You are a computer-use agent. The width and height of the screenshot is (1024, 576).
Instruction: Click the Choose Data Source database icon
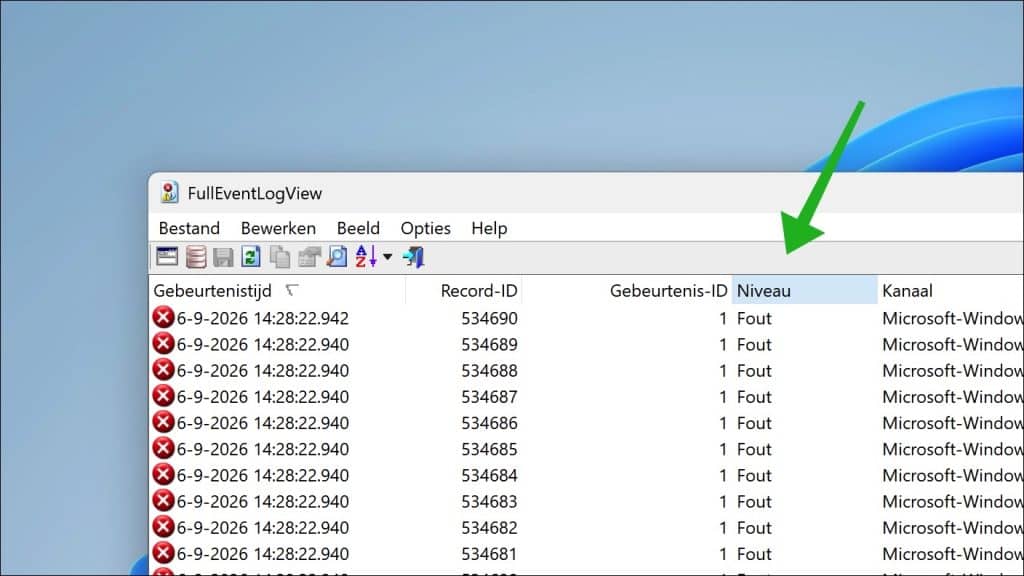point(196,257)
